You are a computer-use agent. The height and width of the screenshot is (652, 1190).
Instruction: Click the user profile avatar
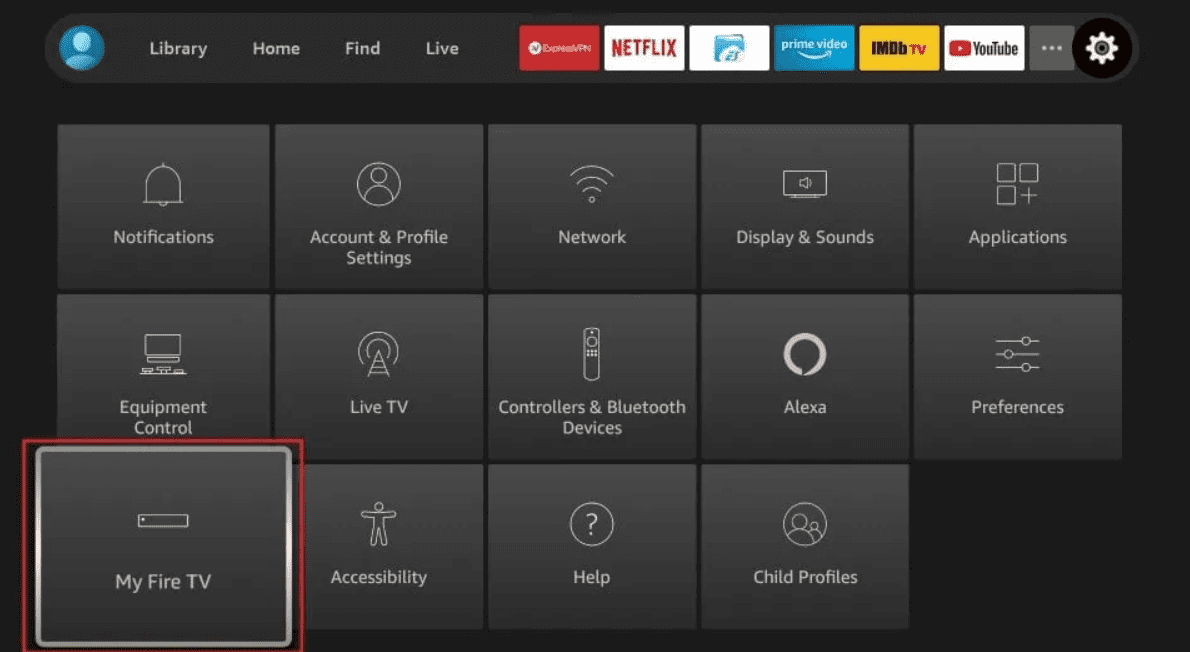coord(82,48)
